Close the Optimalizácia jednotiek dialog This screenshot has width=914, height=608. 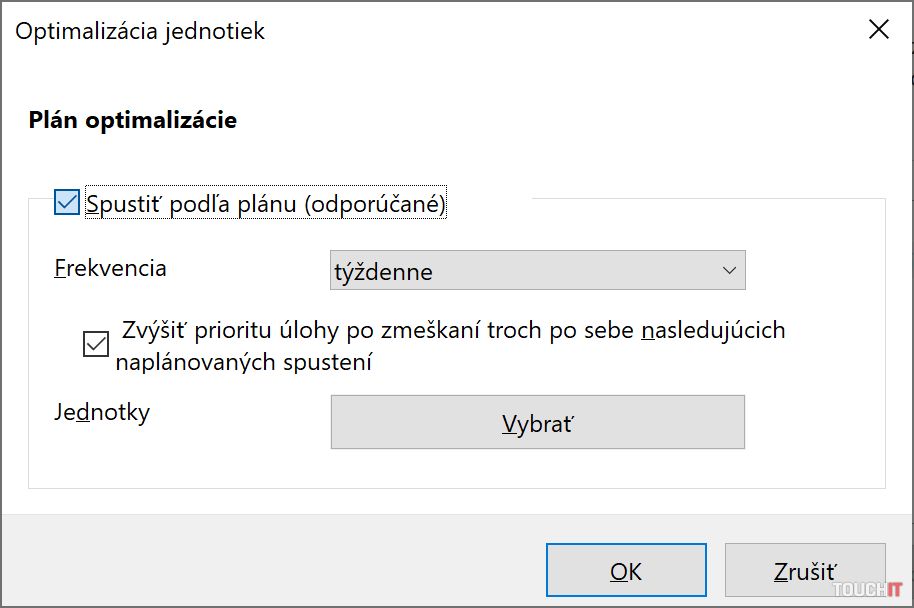(879, 30)
